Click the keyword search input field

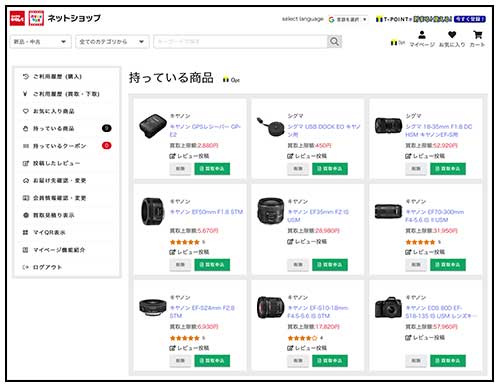click(241, 42)
